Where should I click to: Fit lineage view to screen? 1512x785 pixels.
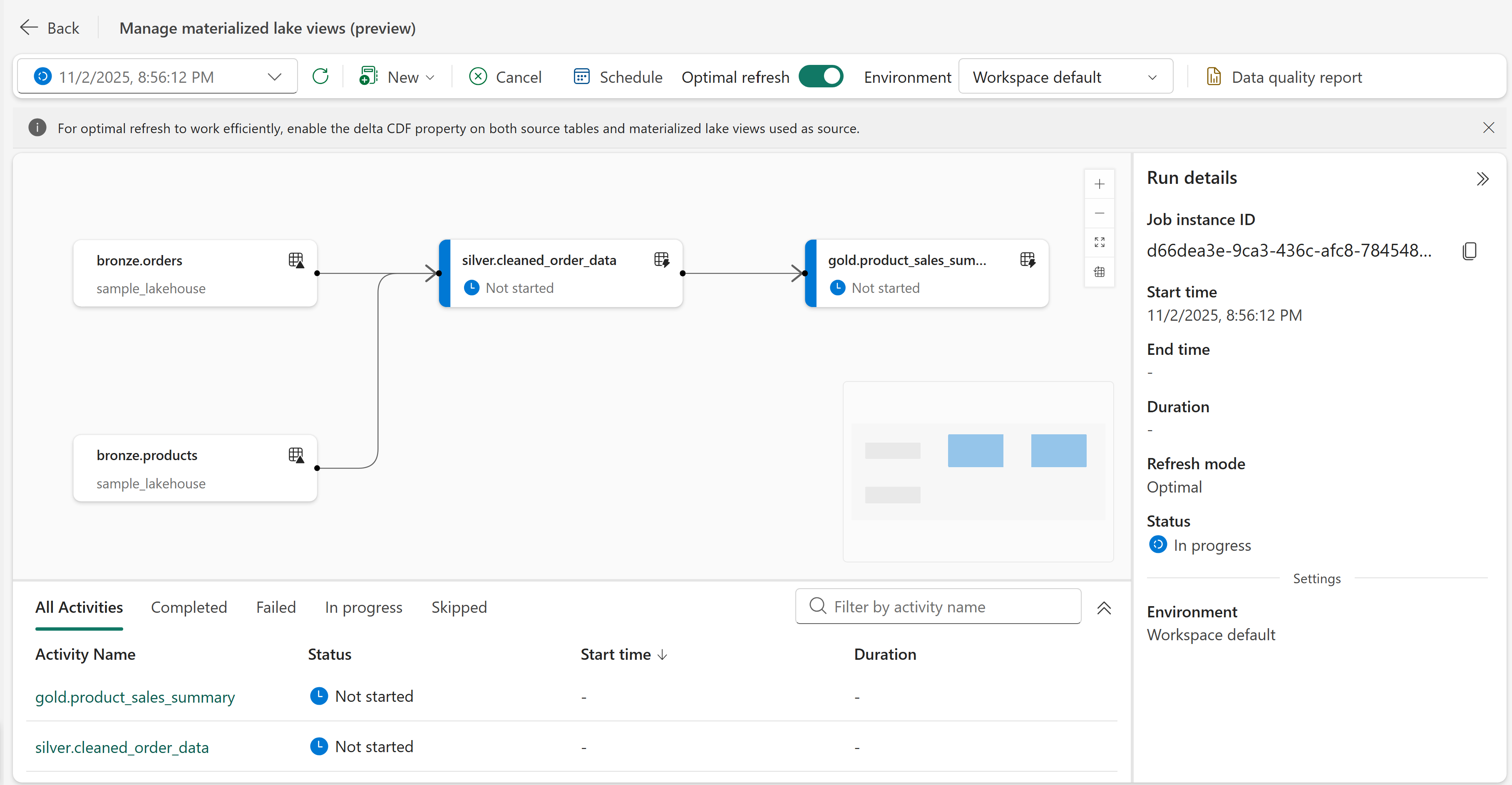tap(1100, 242)
